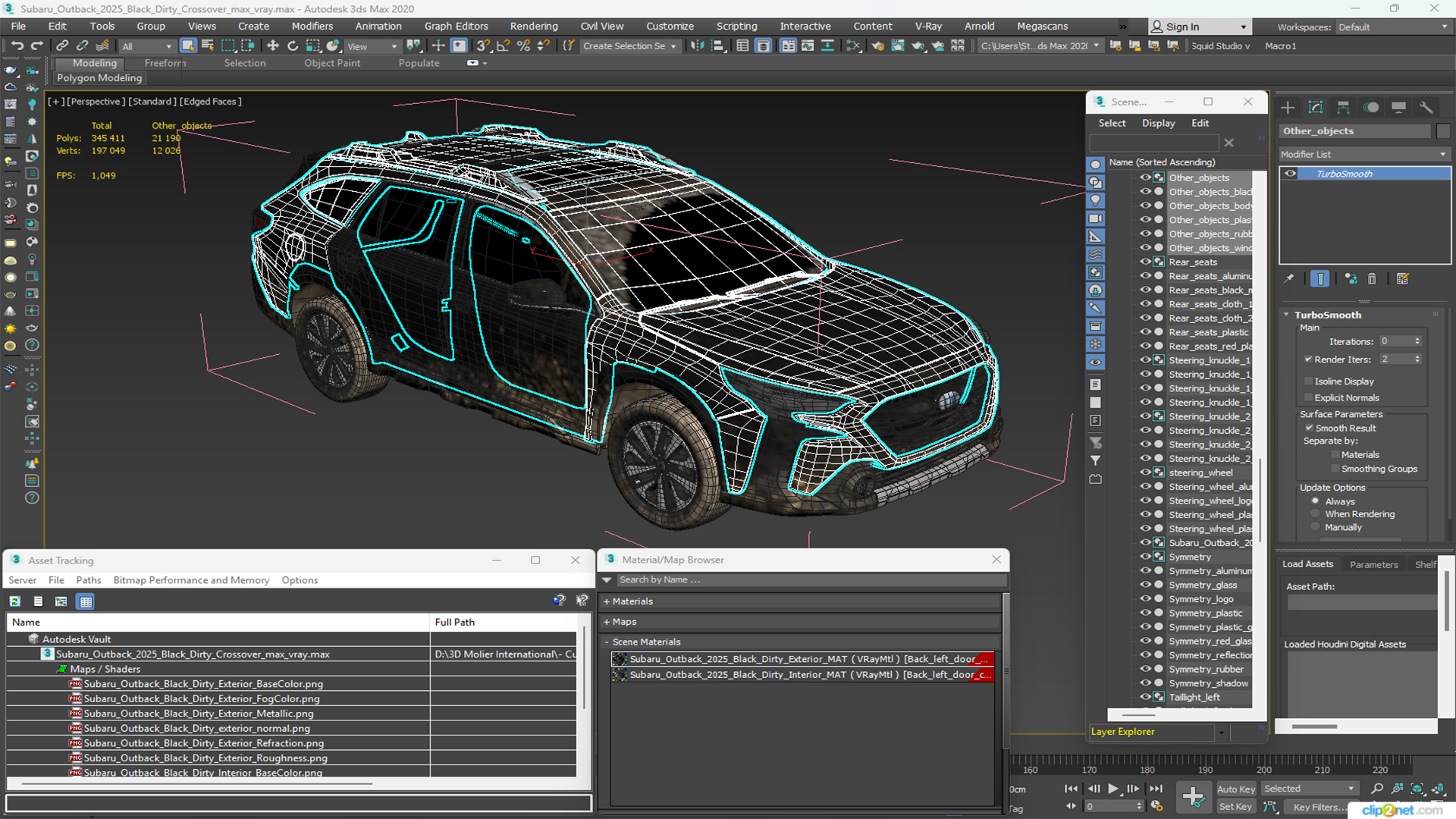
Task: Choose the Select and Move tool
Action: coord(273,46)
